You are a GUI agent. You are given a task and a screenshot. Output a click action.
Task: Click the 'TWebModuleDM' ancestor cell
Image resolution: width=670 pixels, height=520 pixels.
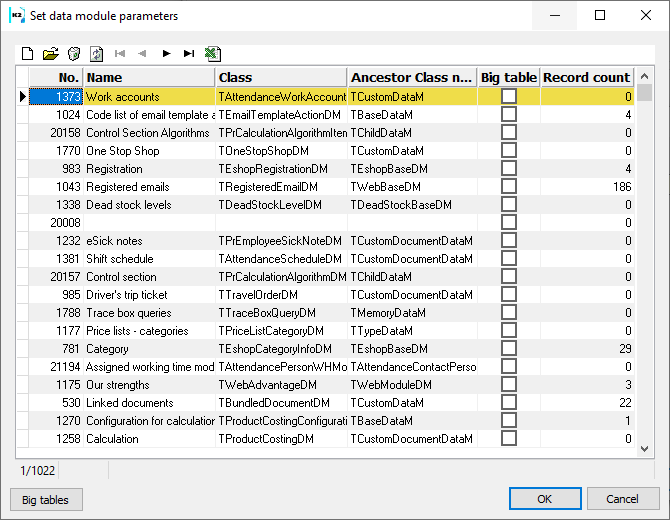point(412,385)
